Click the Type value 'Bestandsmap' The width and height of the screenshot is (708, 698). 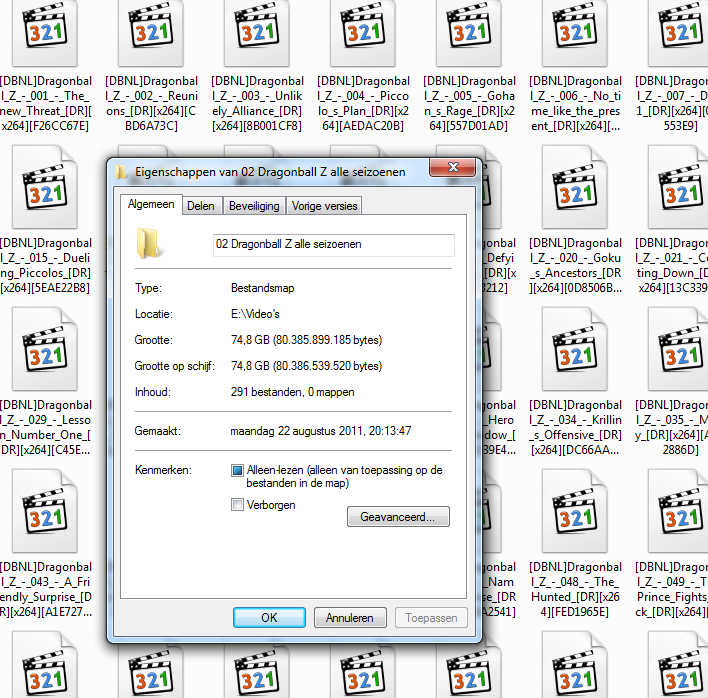pyautogui.click(x=262, y=288)
